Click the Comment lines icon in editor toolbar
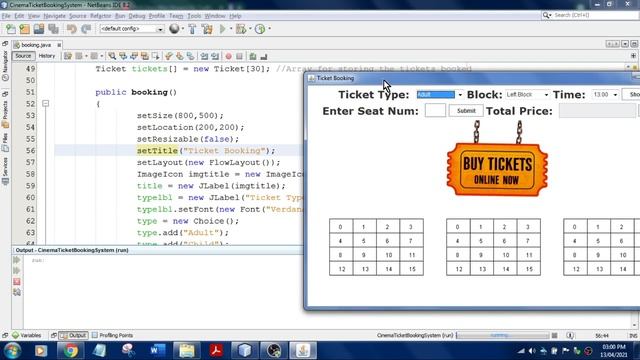 click(x=253, y=56)
